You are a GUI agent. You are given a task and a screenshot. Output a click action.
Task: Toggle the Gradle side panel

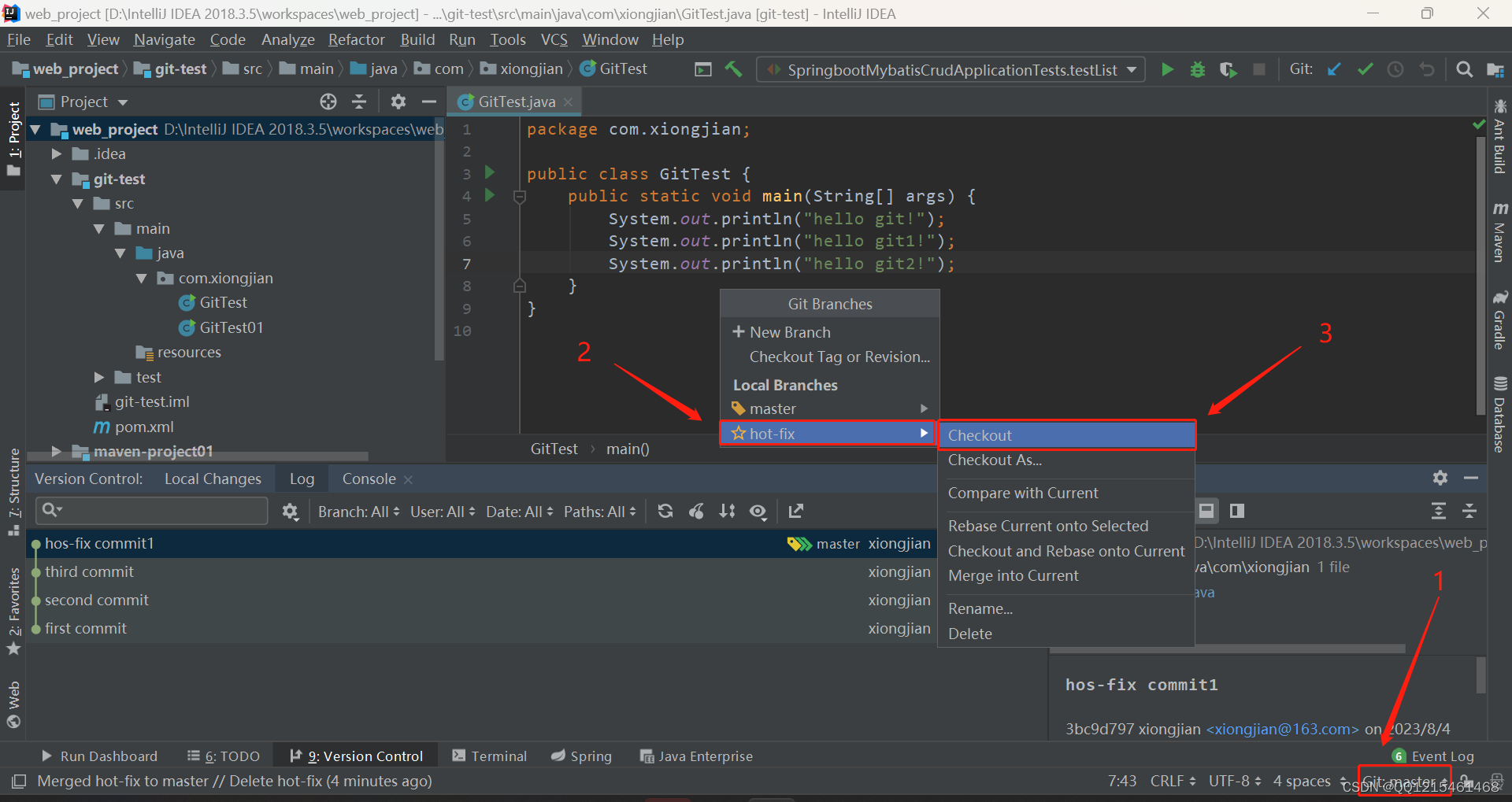tap(1499, 320)
